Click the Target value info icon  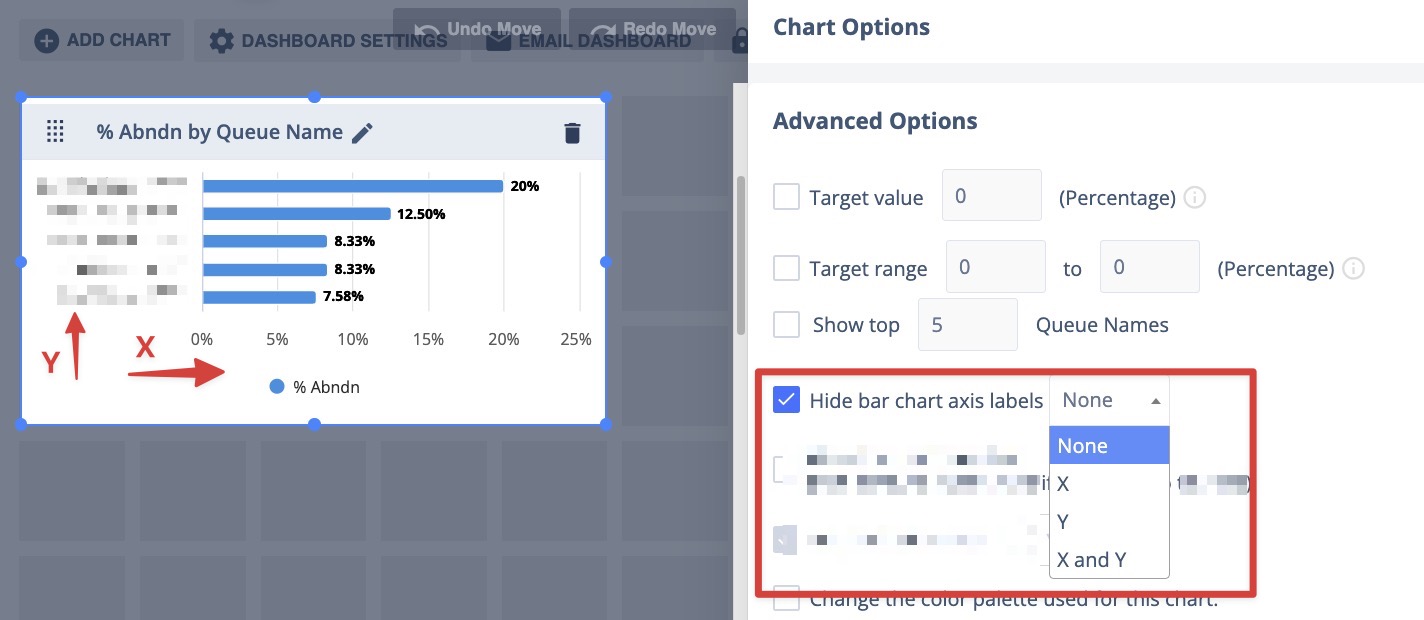pyautogui.click(x=1194, y=198)
